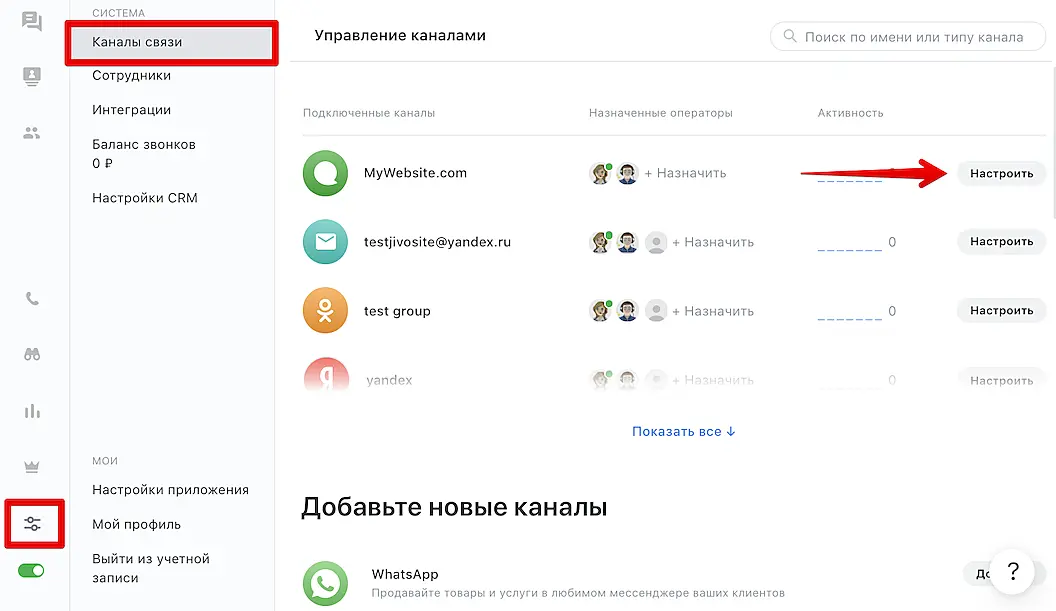
Task: Click the Назначенные операторы column header
Action: coord(661,112)
